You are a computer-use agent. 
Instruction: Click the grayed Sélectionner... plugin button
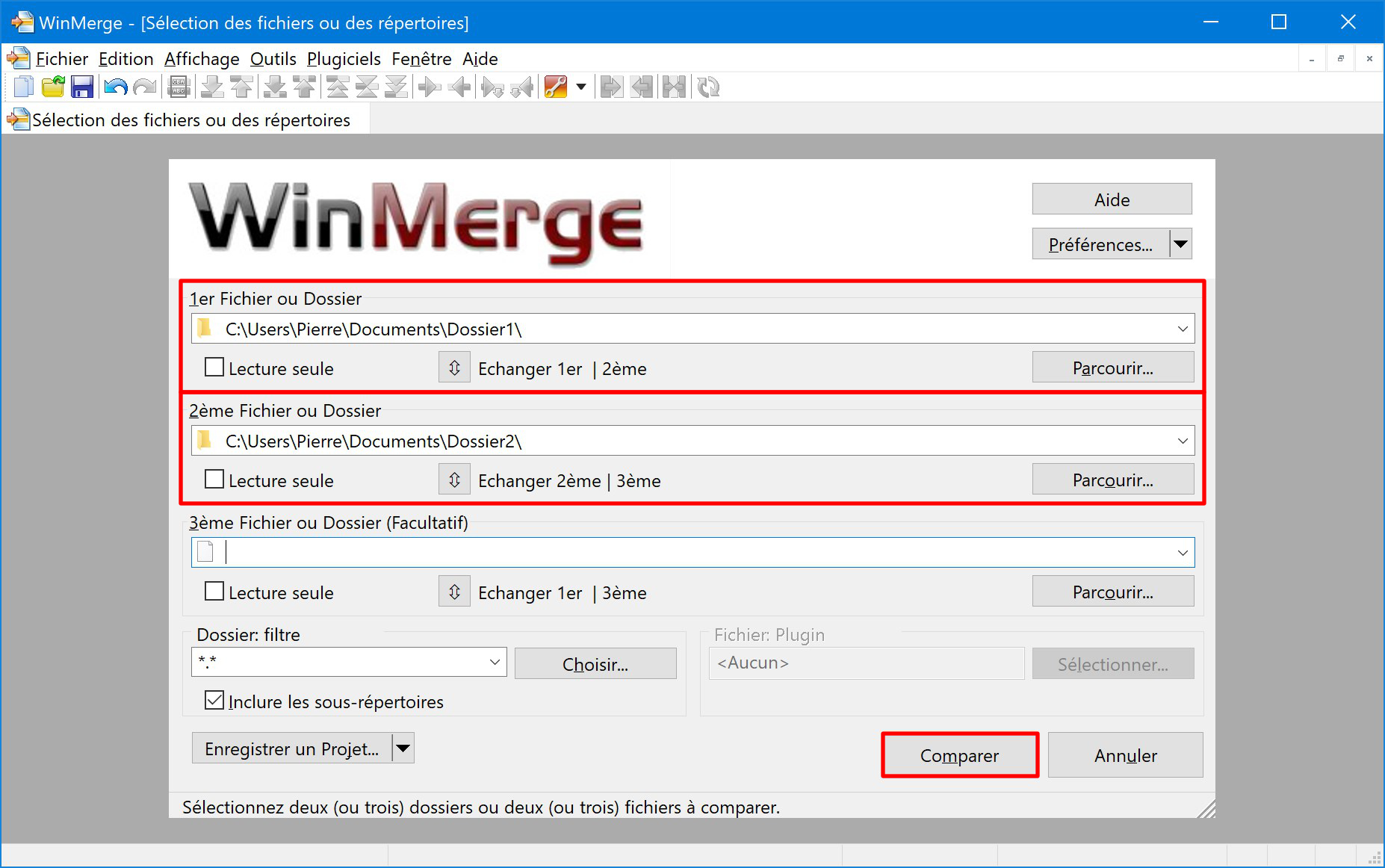point(1113,663)
